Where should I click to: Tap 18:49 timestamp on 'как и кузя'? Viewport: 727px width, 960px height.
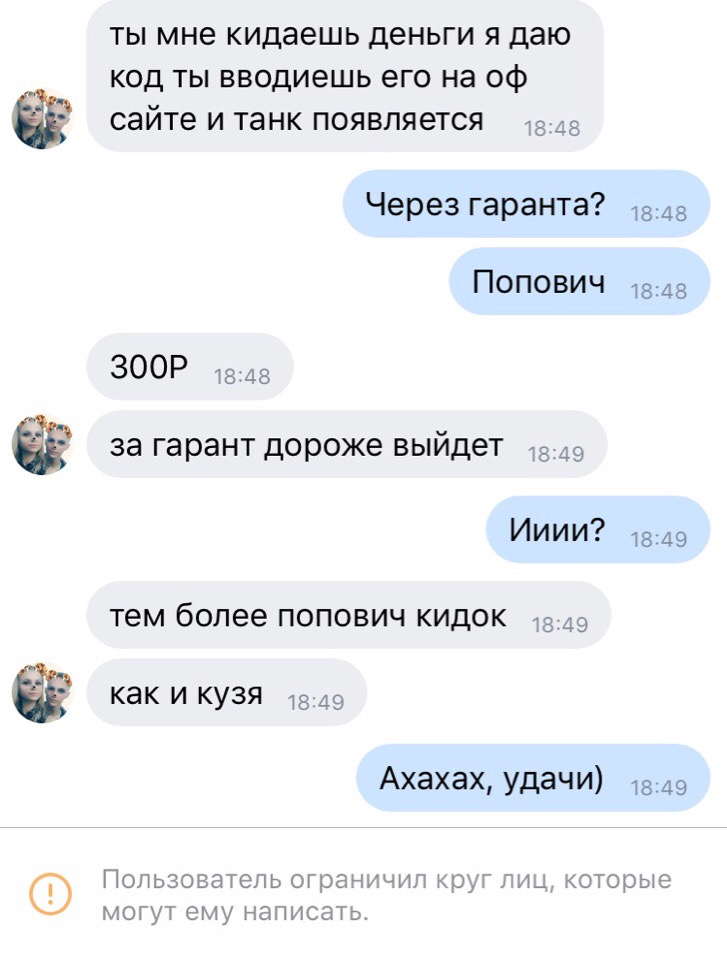click(315, 702)
